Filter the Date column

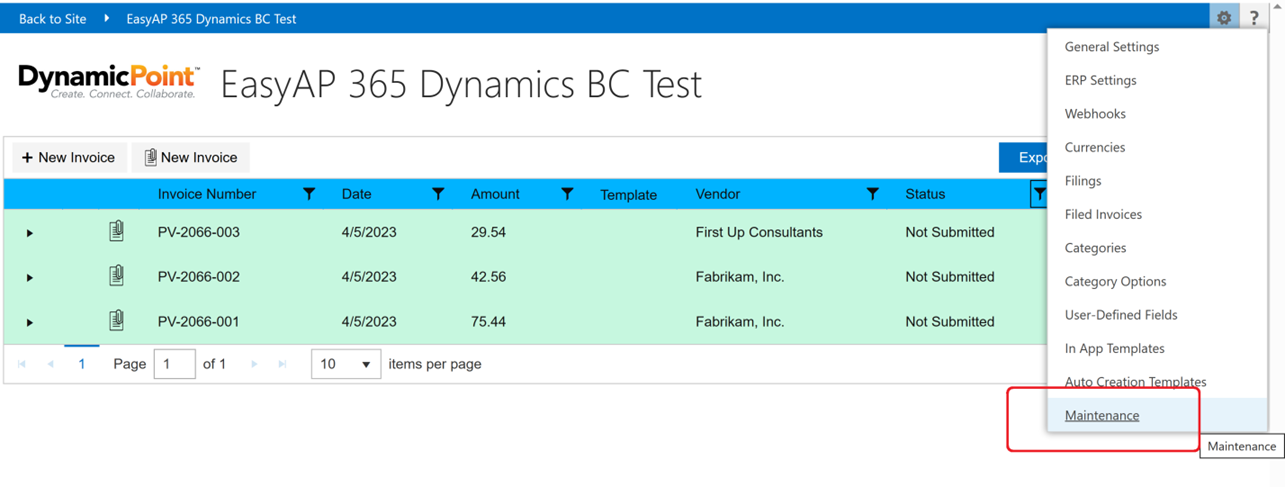pyautogui.click(x=438, y=194)
